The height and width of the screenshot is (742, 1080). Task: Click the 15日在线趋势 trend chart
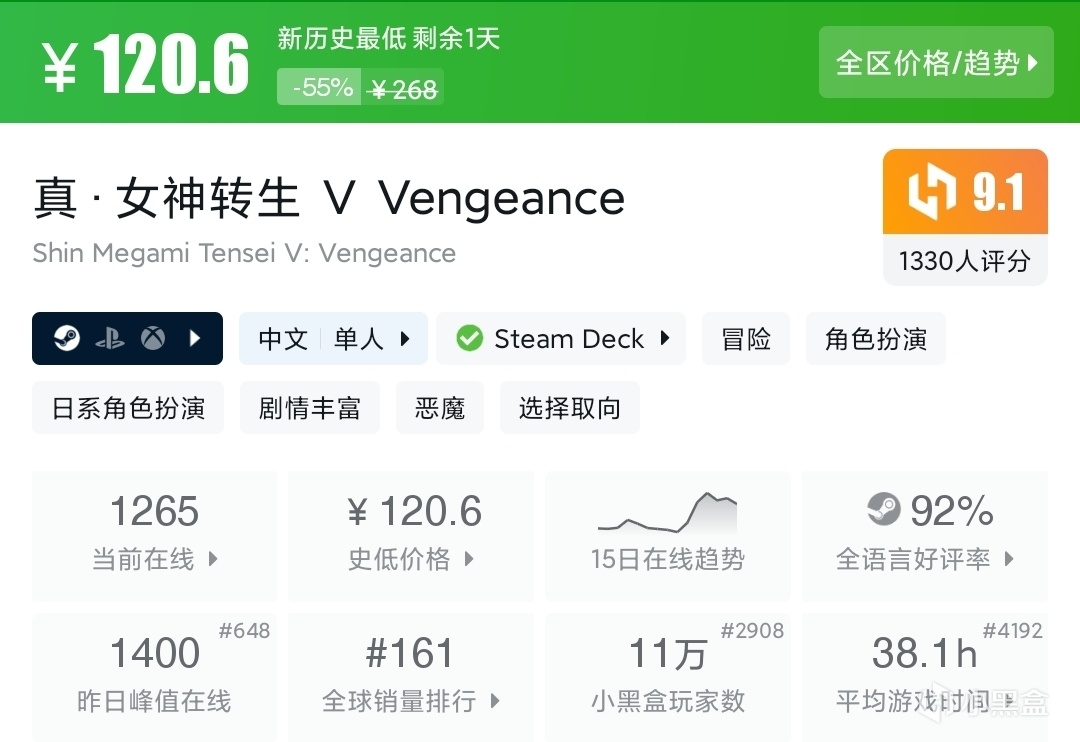pyautogui.click(x=667, y=514)
